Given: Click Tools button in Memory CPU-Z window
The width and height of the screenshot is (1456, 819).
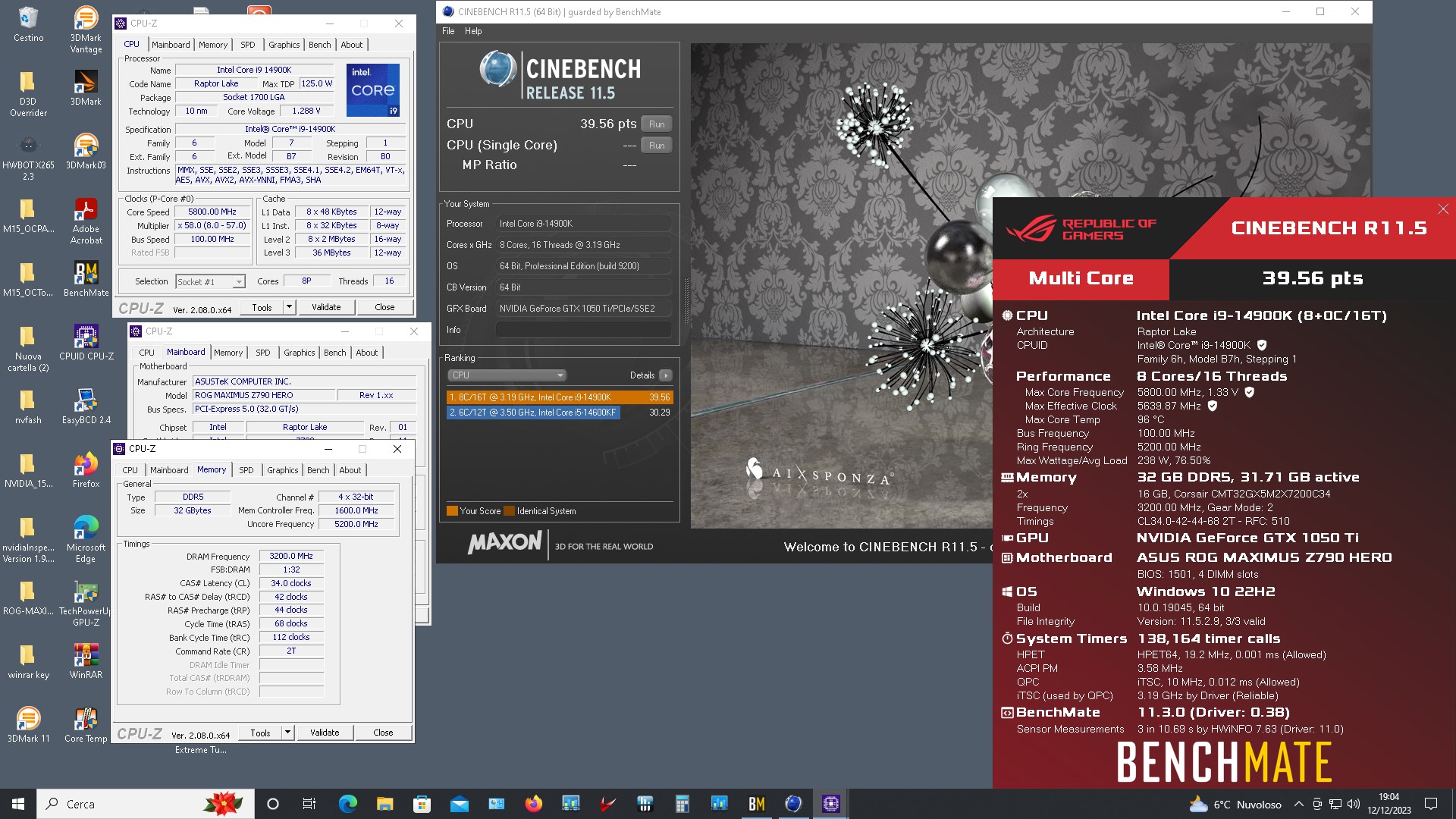Looking at the screenshot, I should click(260, 733).
